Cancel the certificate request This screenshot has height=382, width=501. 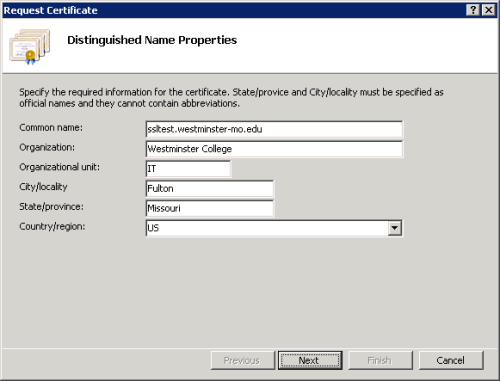coord(451,360)
